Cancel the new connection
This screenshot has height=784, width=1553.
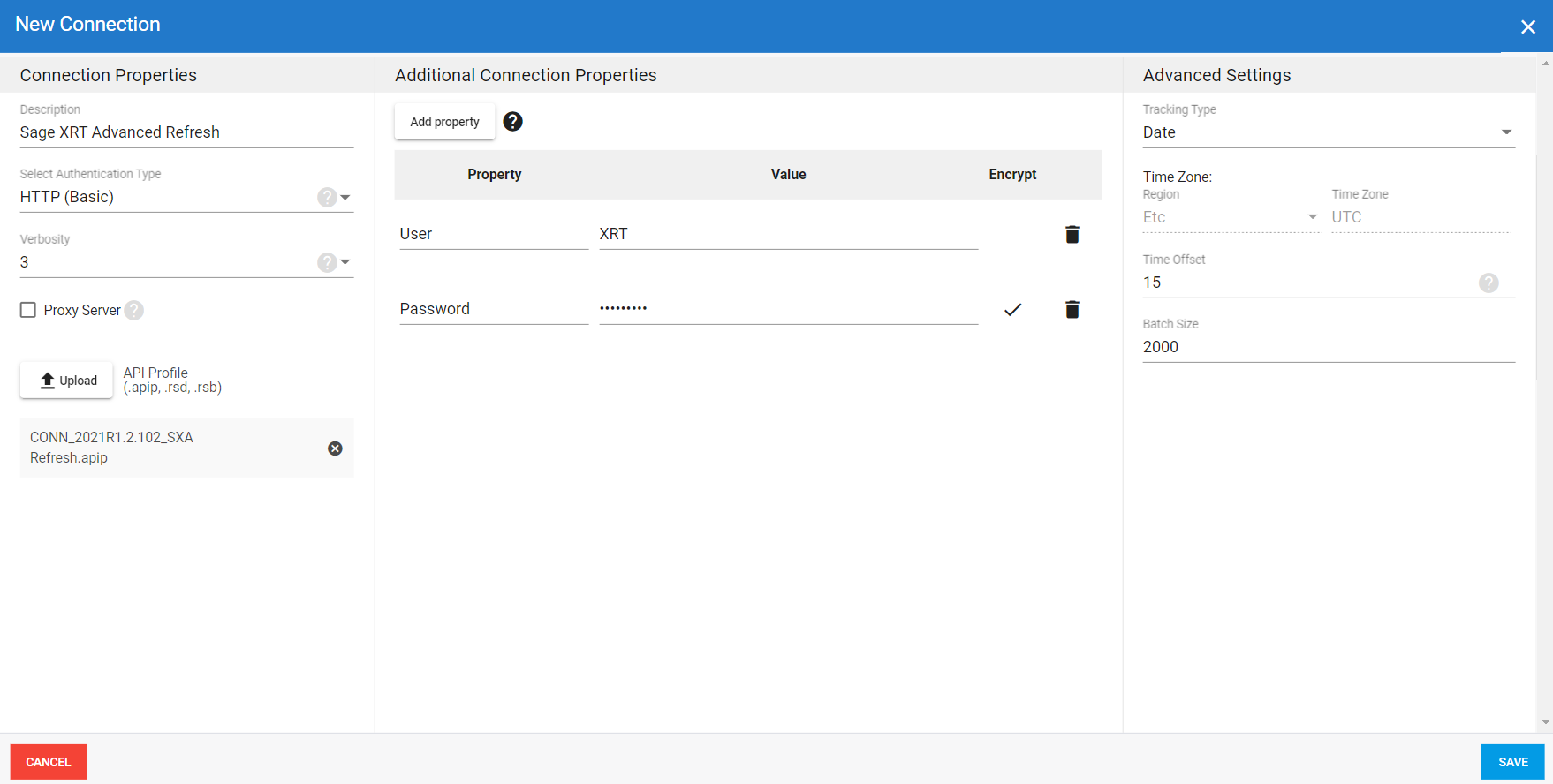[49, 762]
